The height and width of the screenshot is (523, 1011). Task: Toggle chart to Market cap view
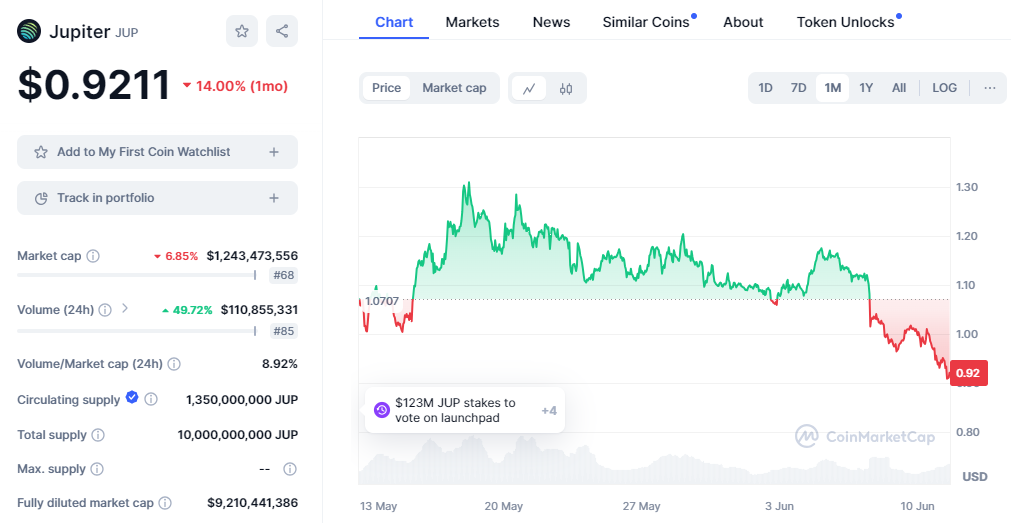[454, 88]
